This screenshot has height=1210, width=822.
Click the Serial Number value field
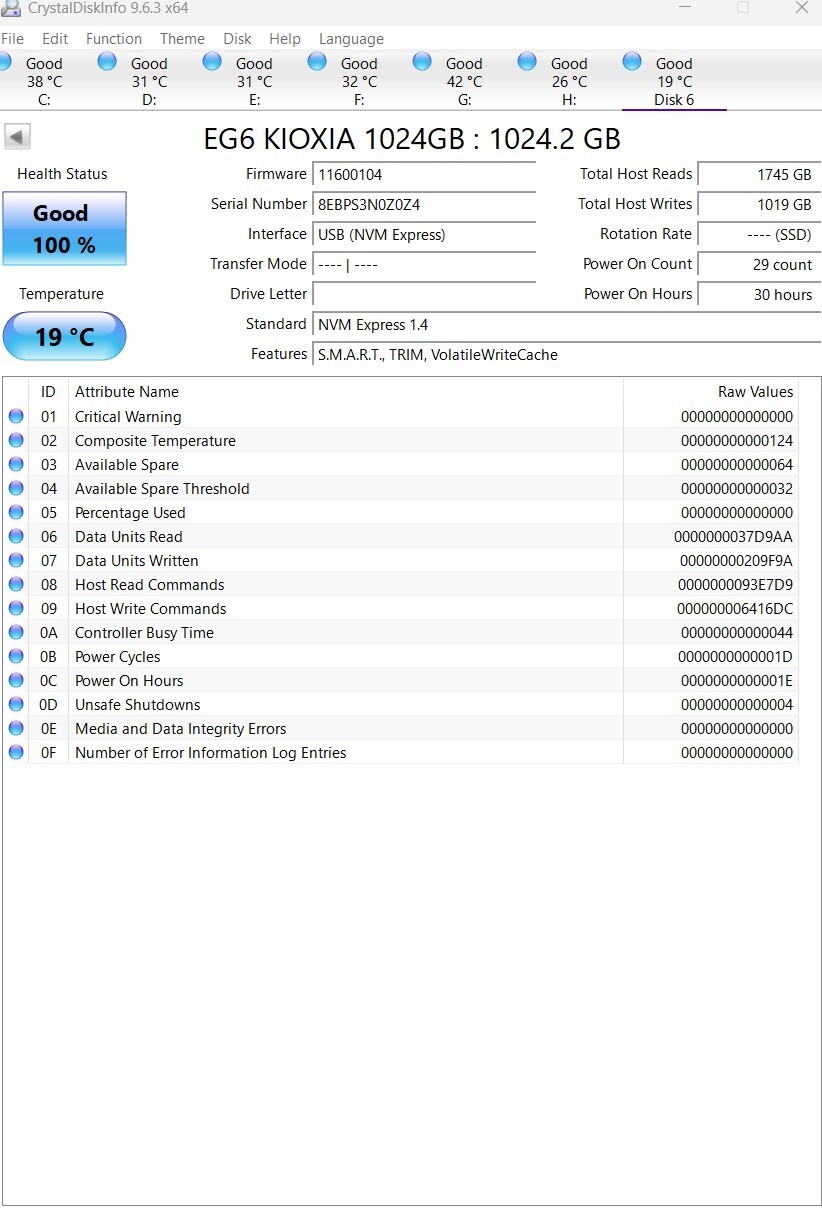tap(424, 204)
